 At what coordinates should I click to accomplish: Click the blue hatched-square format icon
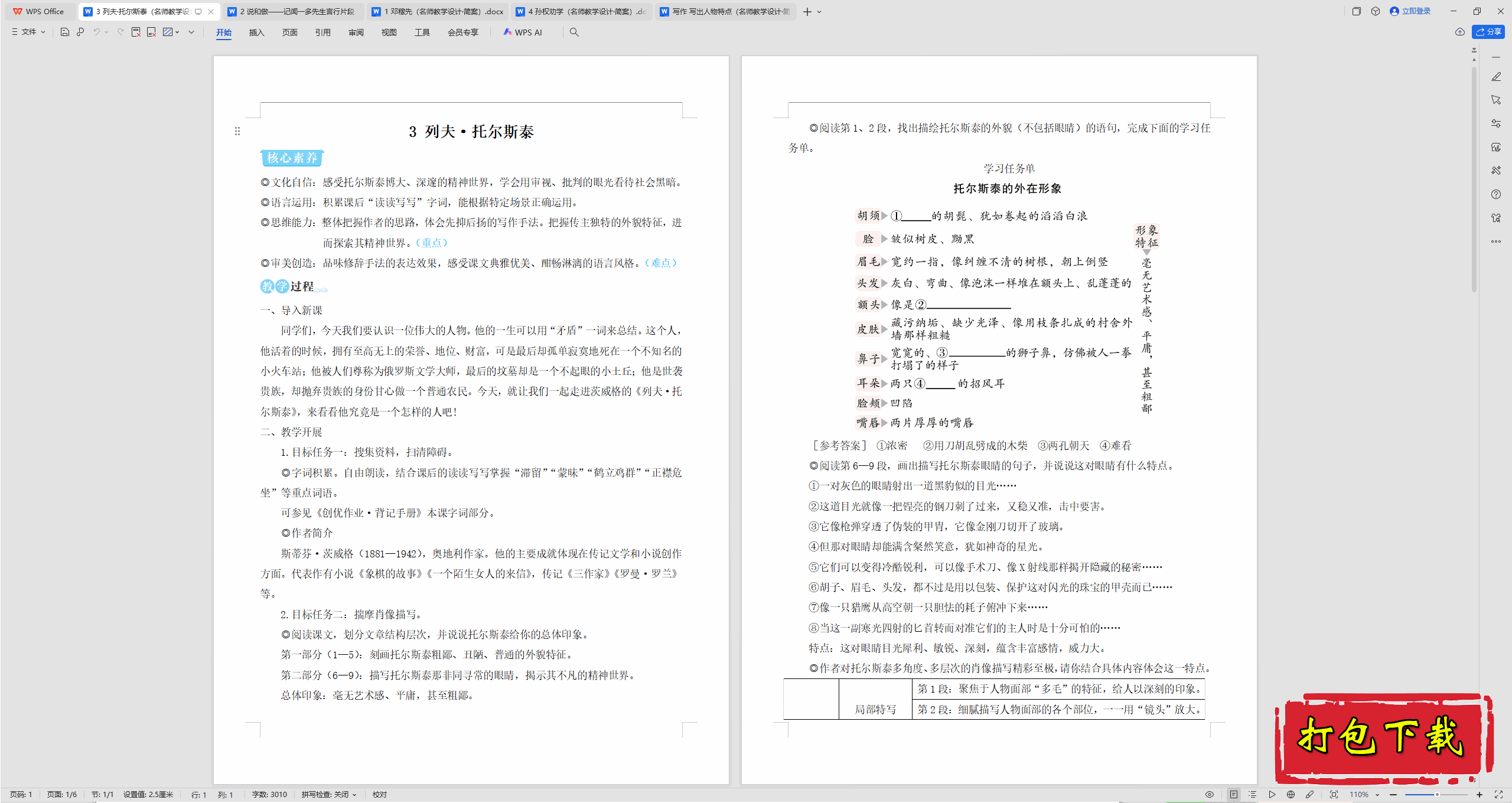pyautogui.click(x=168, y=32)
